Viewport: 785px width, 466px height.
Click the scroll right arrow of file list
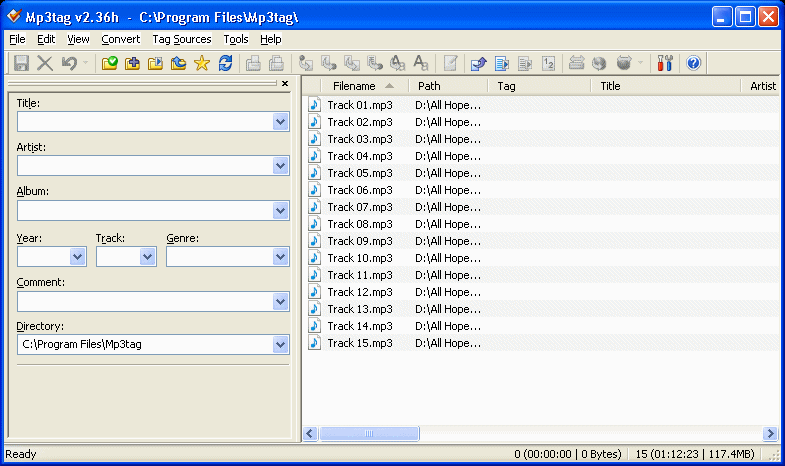[x=770, y=433]
